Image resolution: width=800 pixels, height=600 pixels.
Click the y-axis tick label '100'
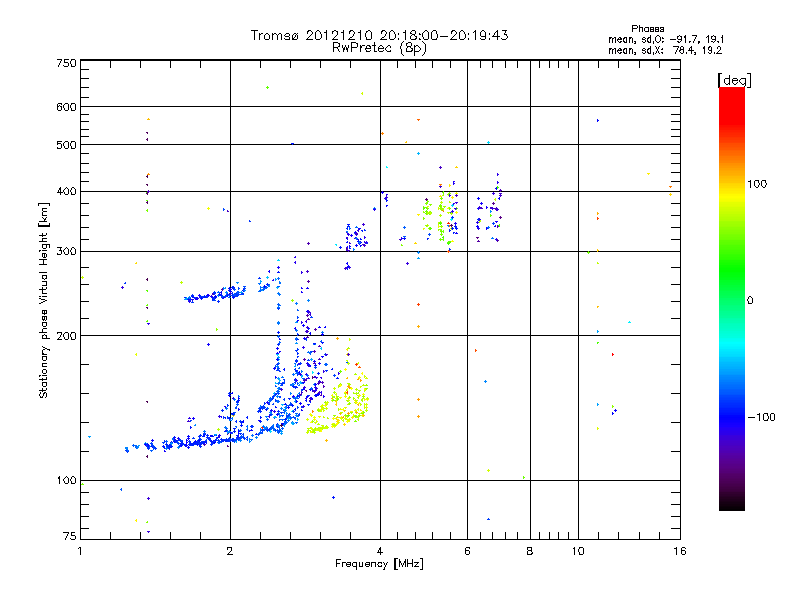[66, 480]
